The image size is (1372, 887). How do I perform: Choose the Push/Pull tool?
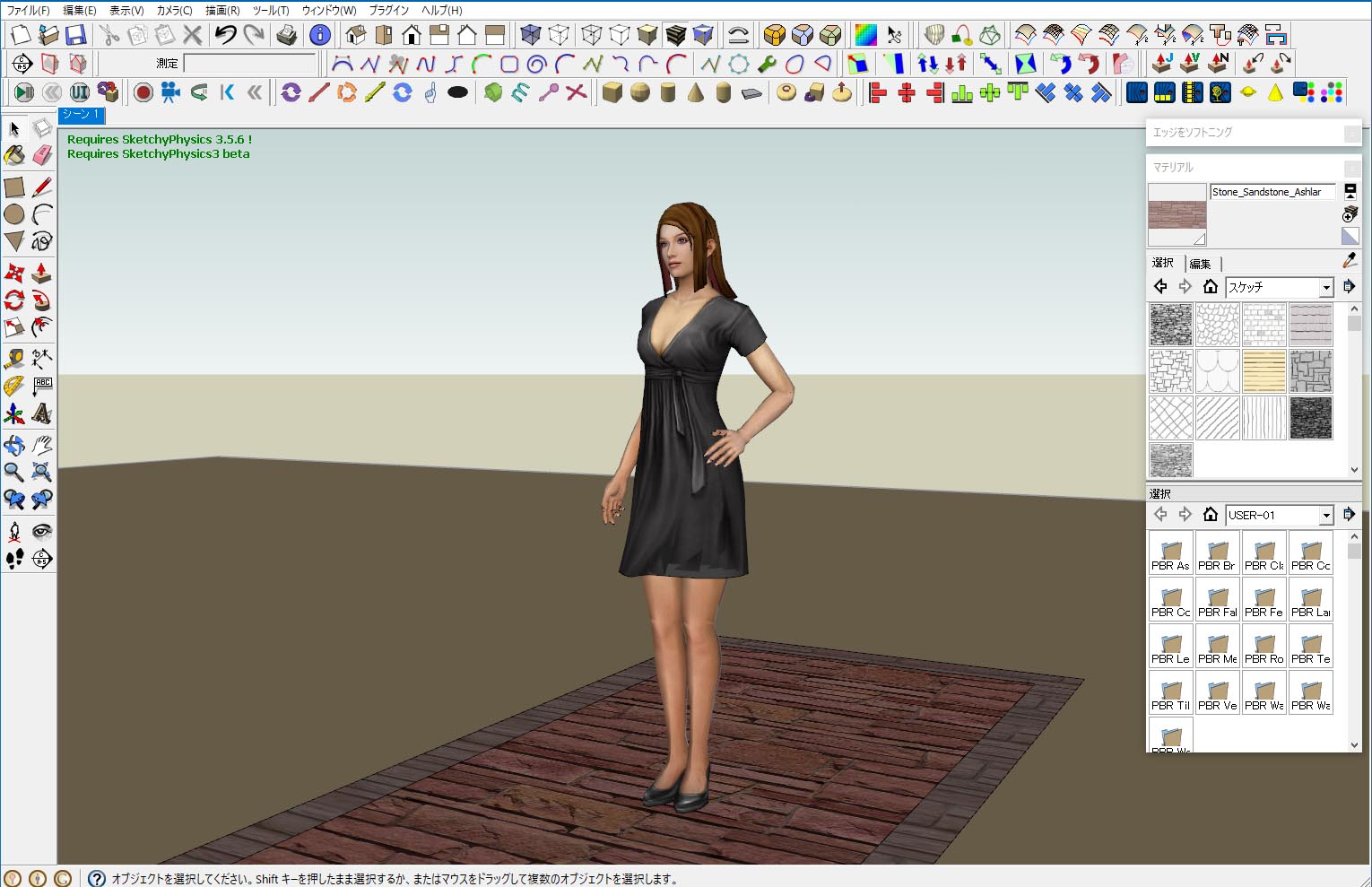[41, 273]
